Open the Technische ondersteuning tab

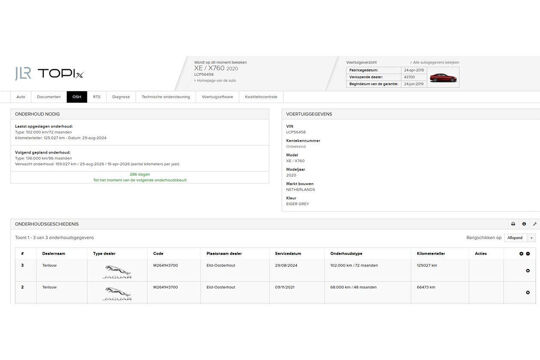tap(166, 97)
